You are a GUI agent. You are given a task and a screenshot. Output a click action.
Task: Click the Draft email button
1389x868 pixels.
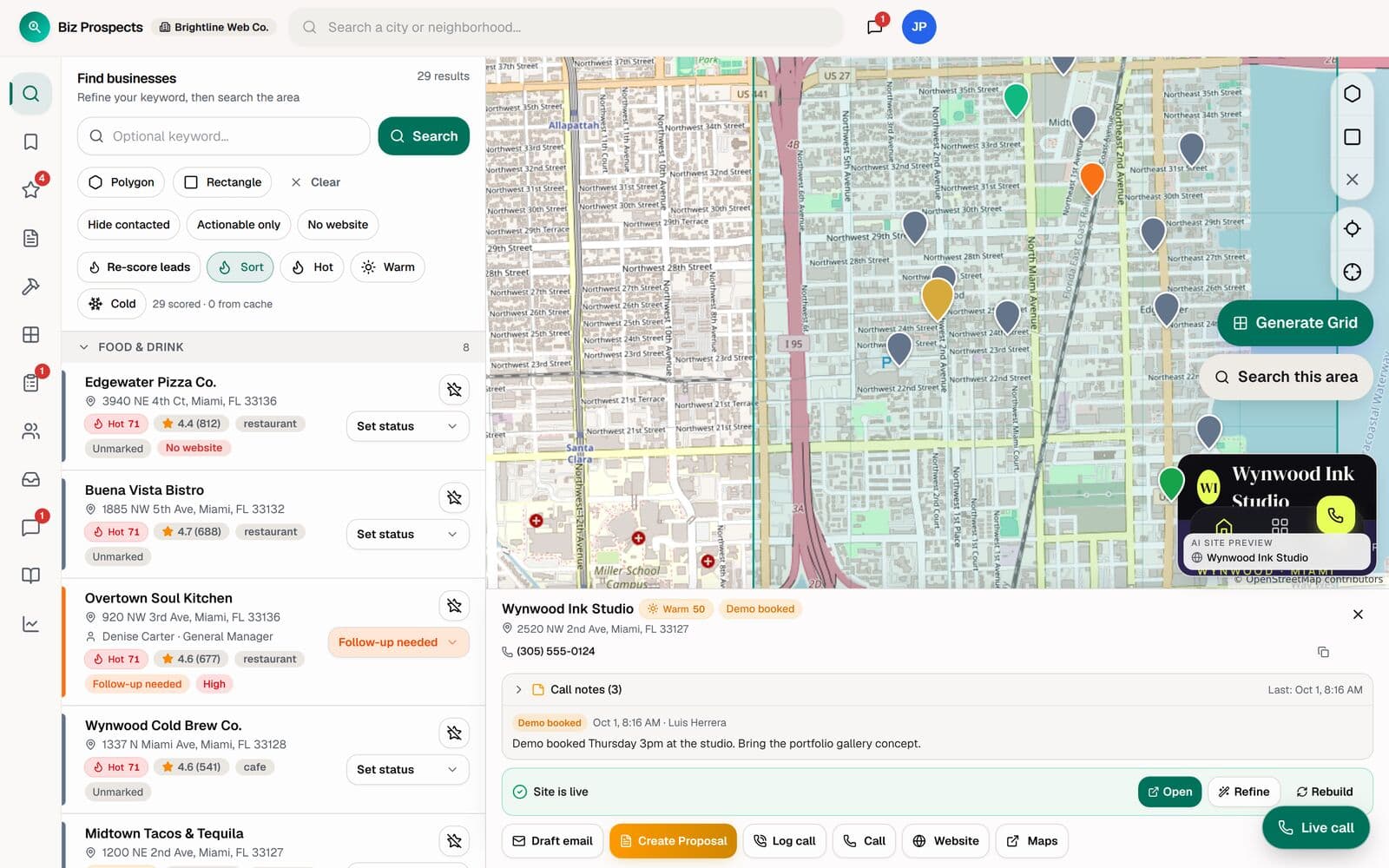coord(552,841)
